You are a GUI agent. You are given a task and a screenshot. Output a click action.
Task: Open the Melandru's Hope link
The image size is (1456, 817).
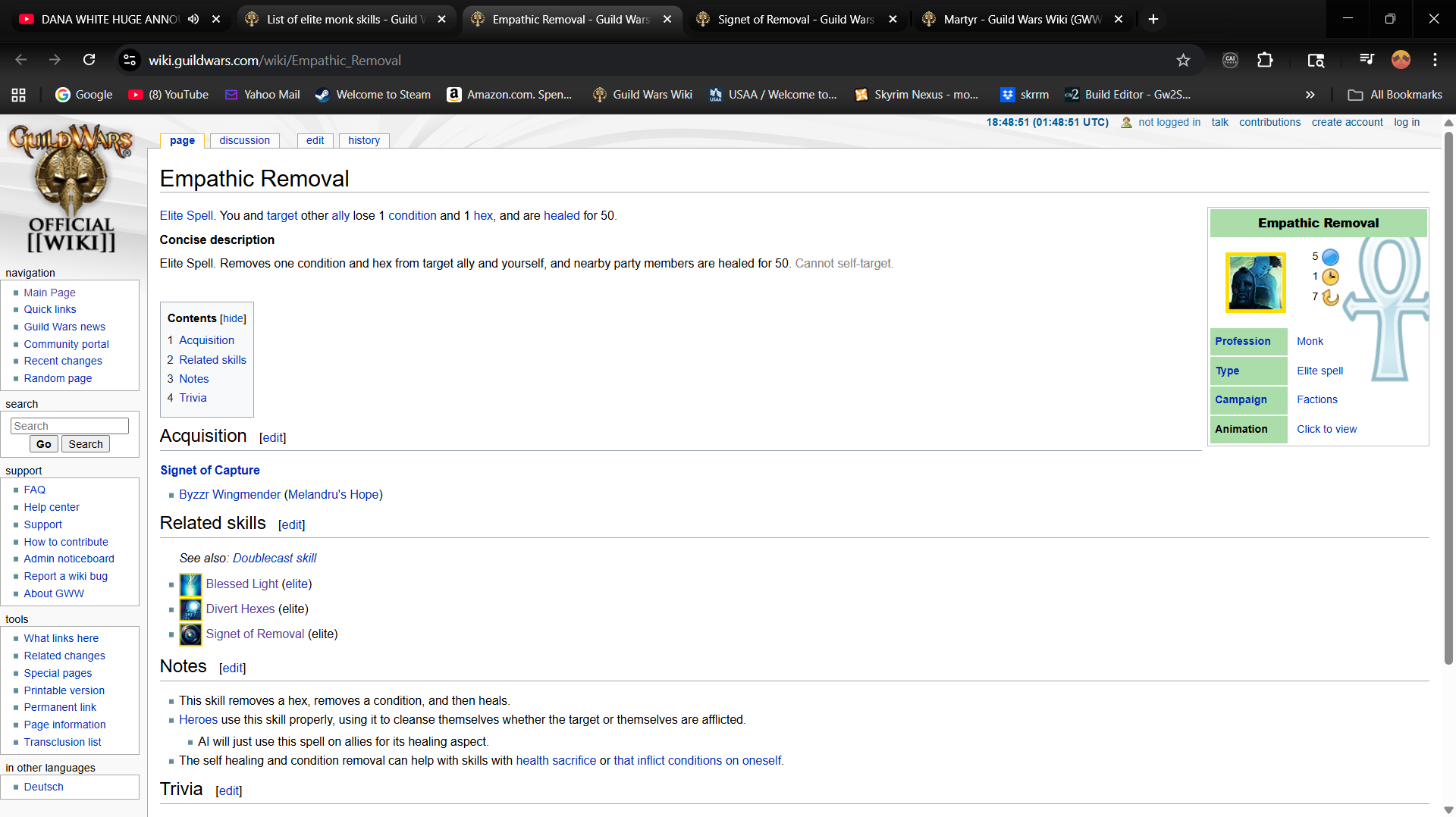[334, 495]
